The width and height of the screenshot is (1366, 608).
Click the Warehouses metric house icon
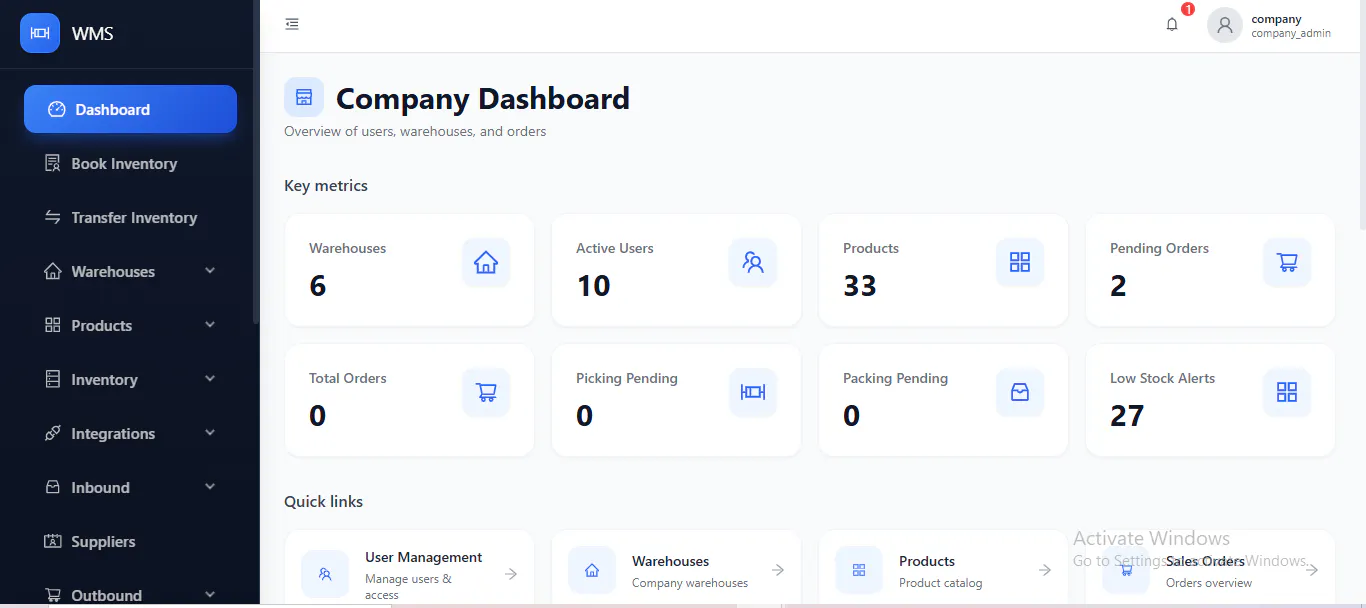coord(486,263)
